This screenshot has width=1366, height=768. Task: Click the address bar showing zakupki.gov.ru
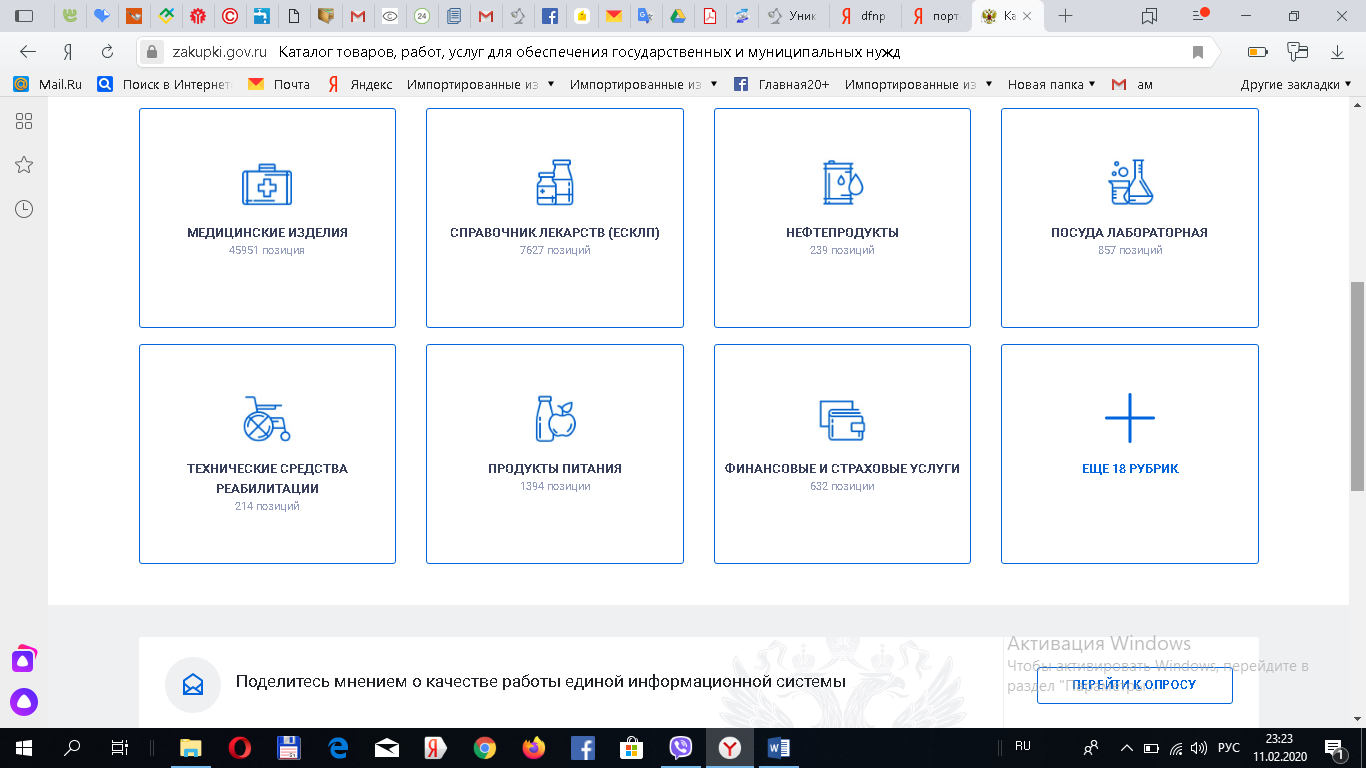660,52
